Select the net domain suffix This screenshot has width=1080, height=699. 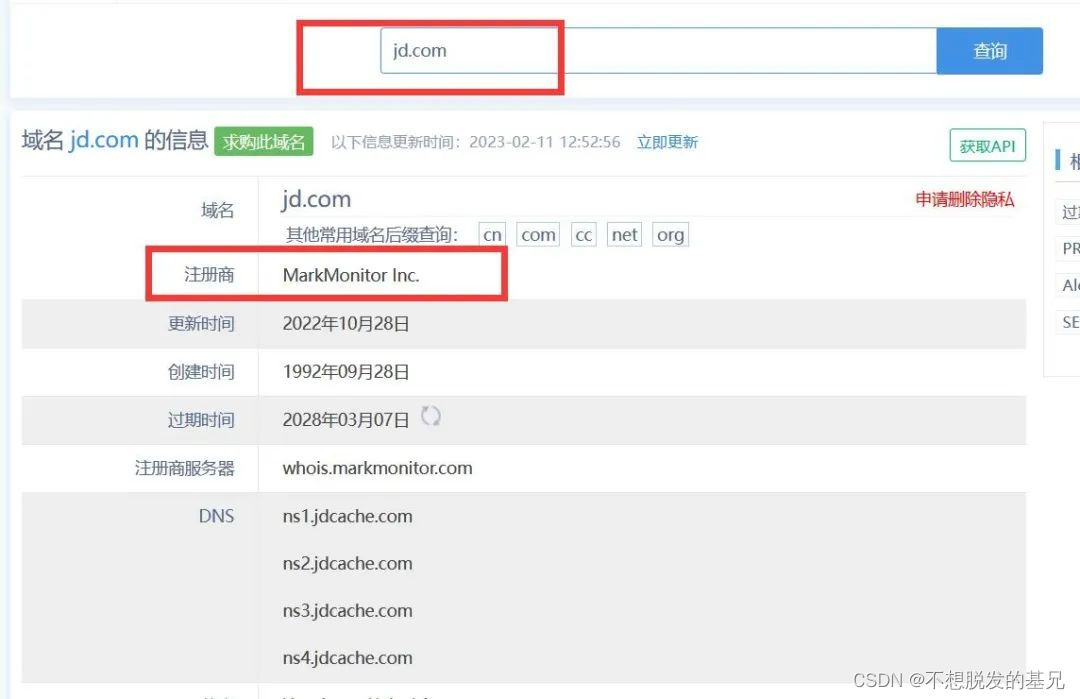(x=624, y=235)
